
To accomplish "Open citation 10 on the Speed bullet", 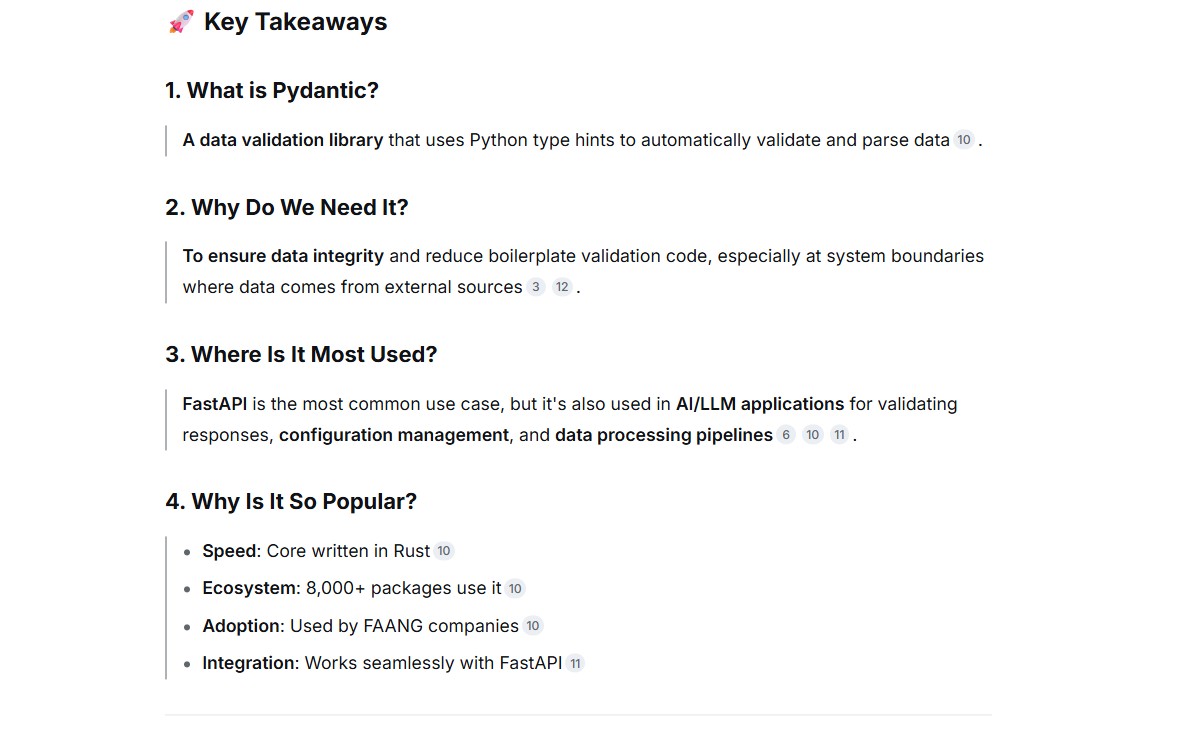I will [x=444, y=551].
